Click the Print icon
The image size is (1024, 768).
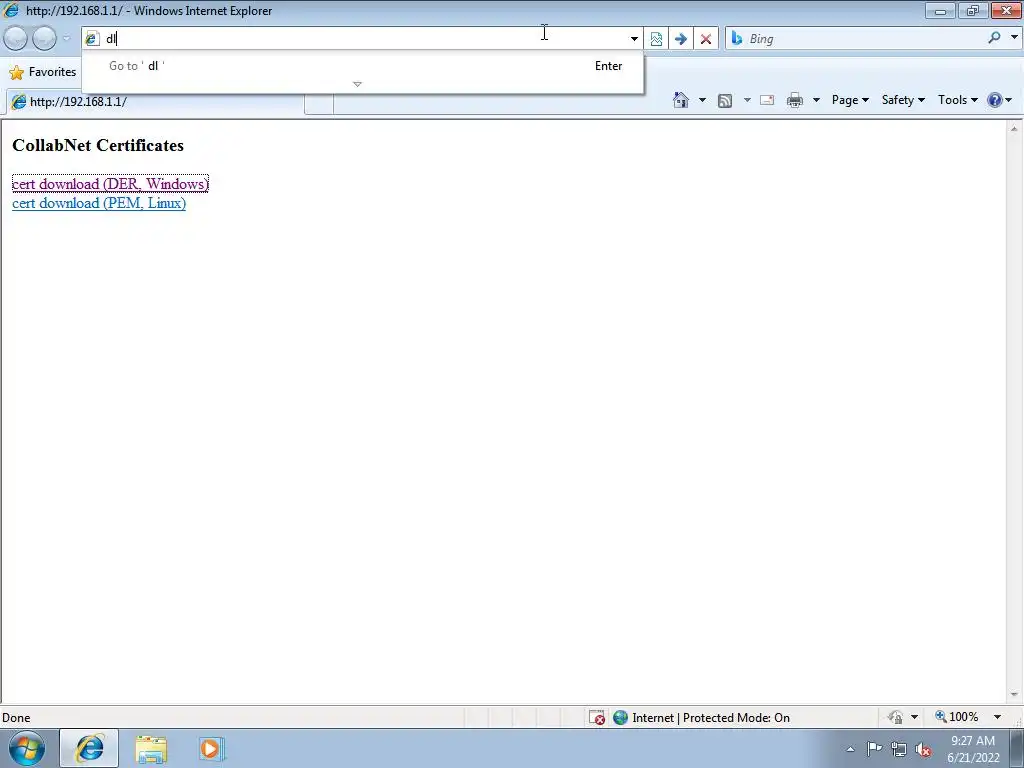click(795, 101)
